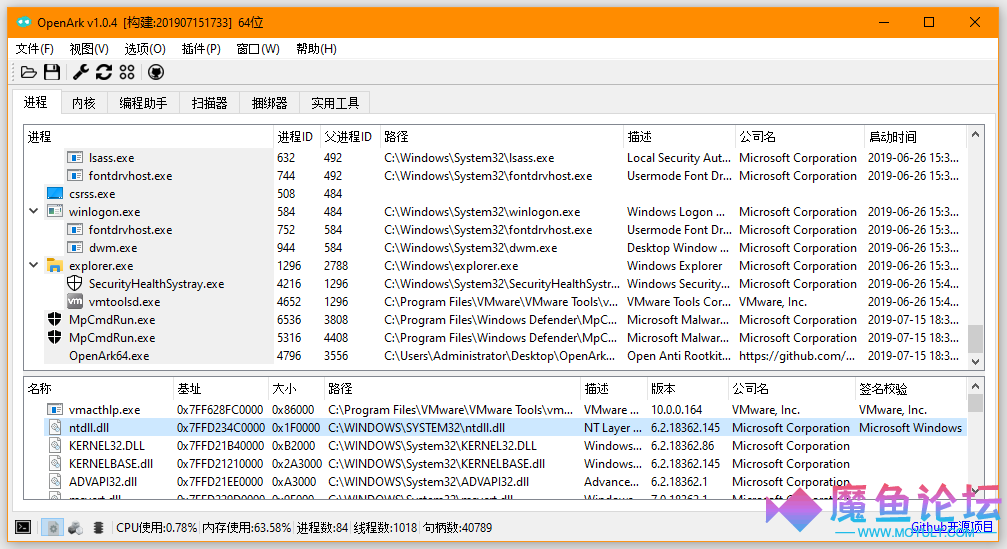Image resolution: width=1007 pixels, height=549 pixels.
Task: Switch to the 实用工具 tab
Action: (x=335, y=103)
